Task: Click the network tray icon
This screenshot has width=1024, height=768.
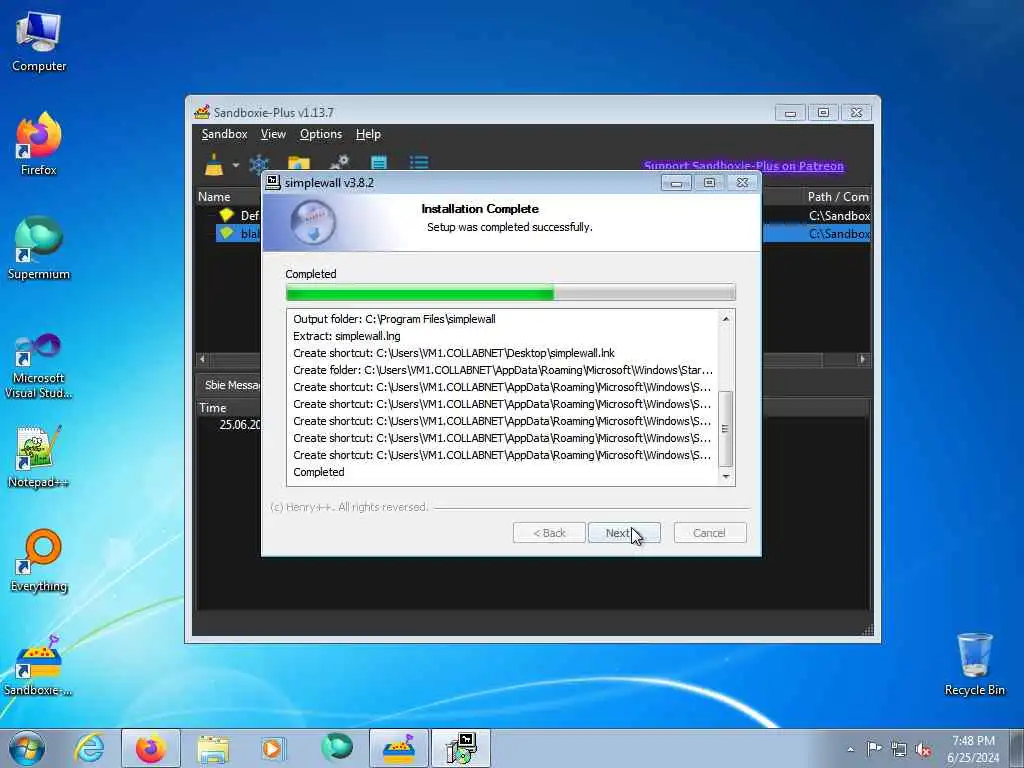Action: (899, 749)
